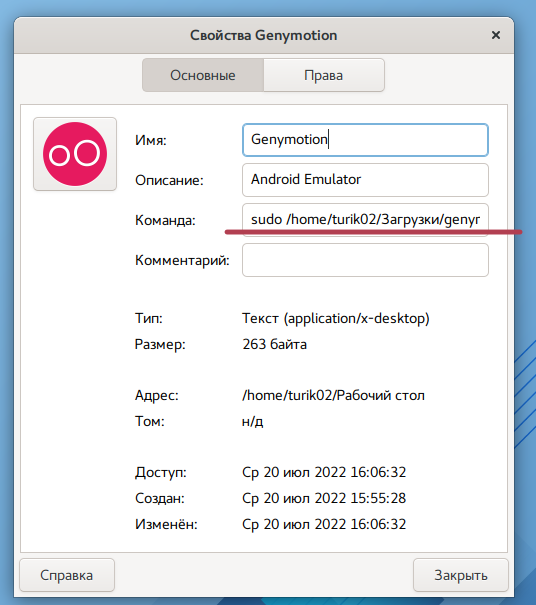Click the size value 263 байта
Screen dimensions: 536x605
[274, 344]
